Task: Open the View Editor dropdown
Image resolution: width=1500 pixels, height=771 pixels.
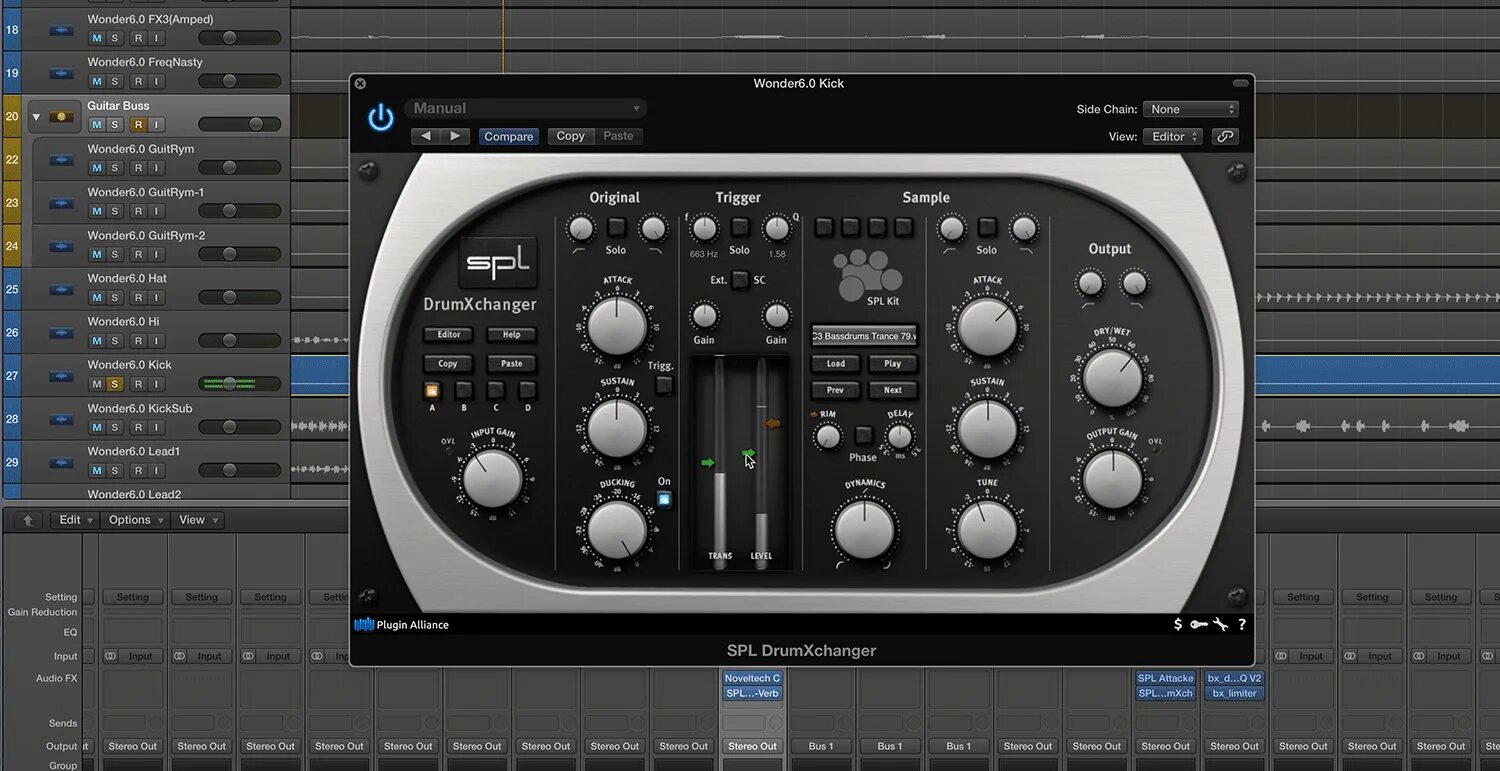Action: pyautogui.click(x=1172, y=137)
